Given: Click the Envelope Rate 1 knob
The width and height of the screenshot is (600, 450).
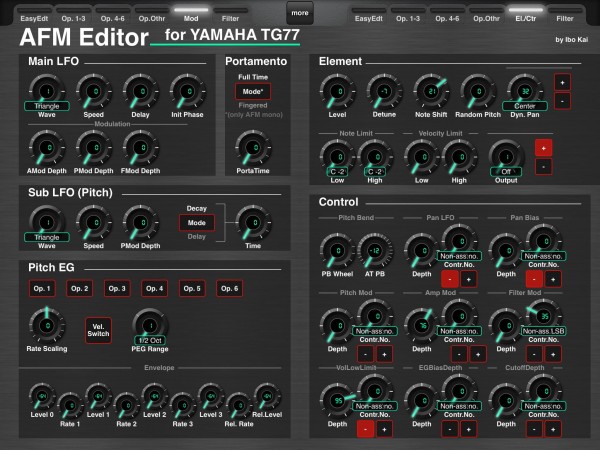Looking at the screenshot, I should point(70,406).
